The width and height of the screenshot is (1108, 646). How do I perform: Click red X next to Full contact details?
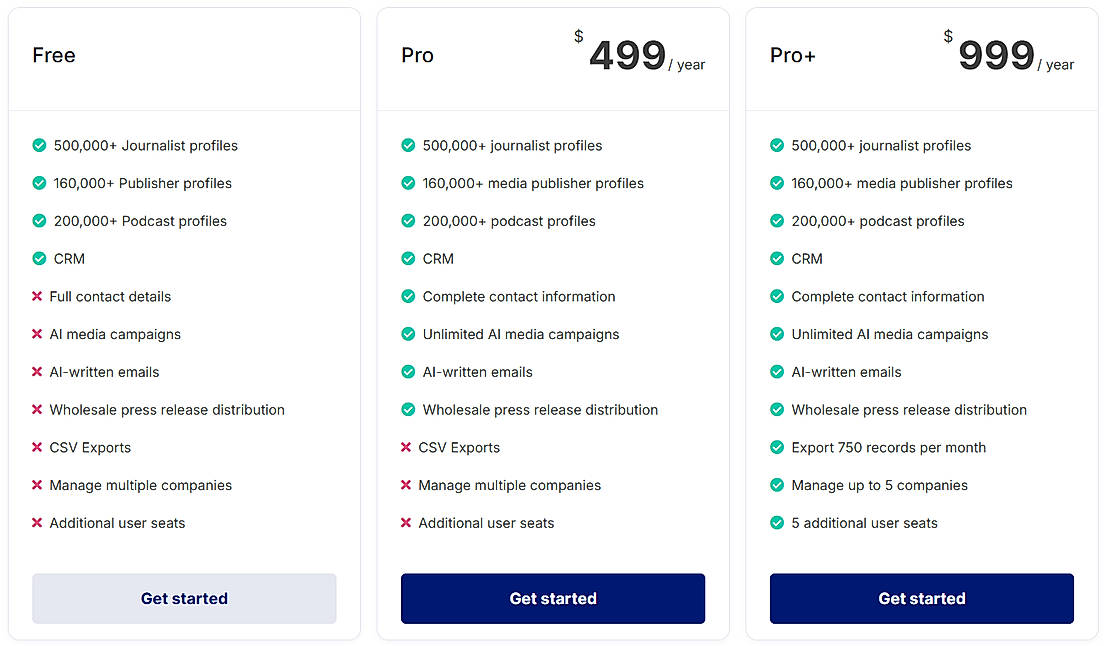point(37,297)
